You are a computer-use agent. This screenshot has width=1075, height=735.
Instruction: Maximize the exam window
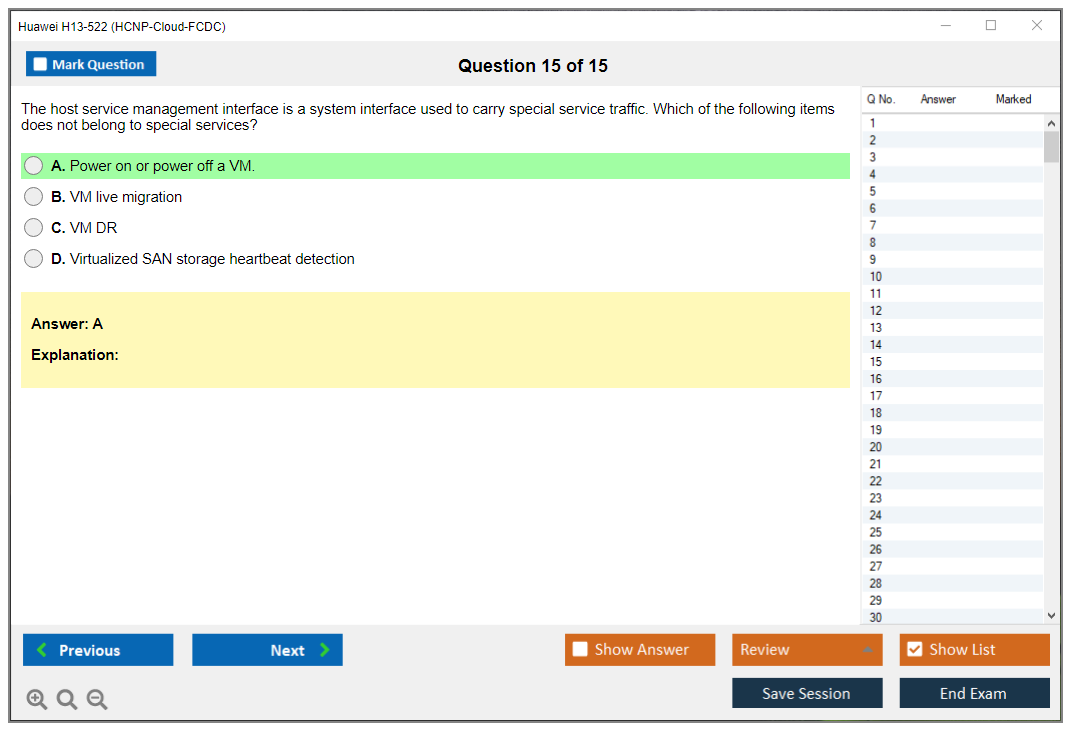991,26
